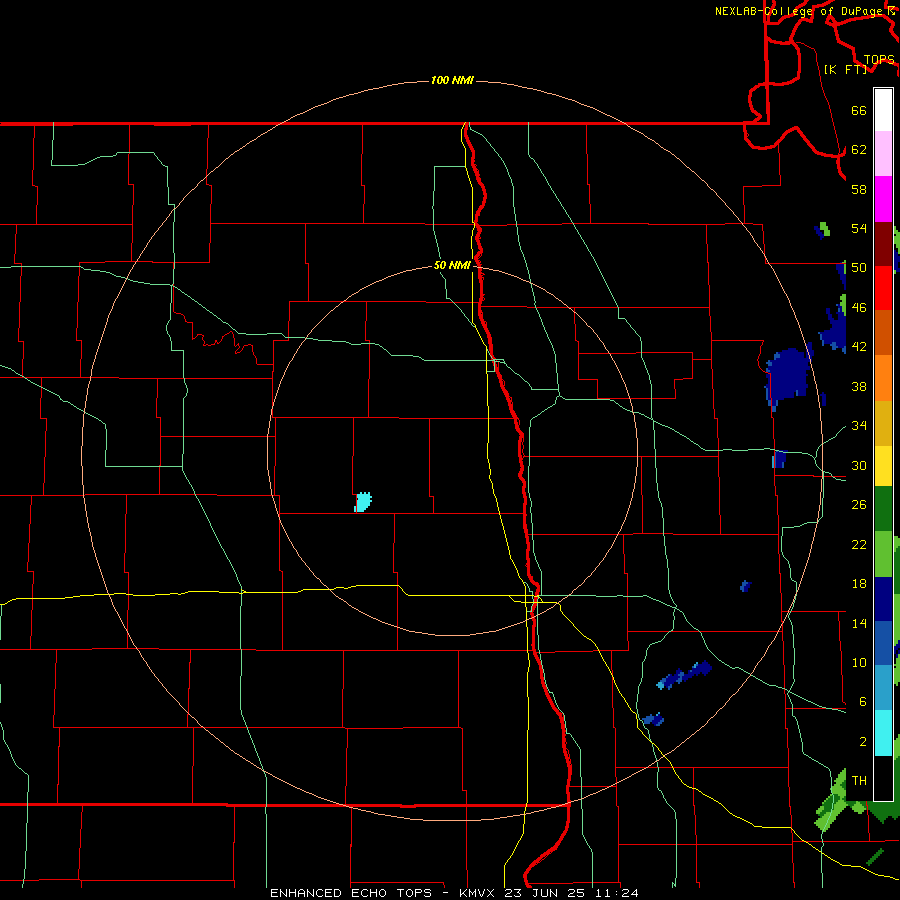
Task: Click the light green echo patch at bottom right
Action: [832, 801]
